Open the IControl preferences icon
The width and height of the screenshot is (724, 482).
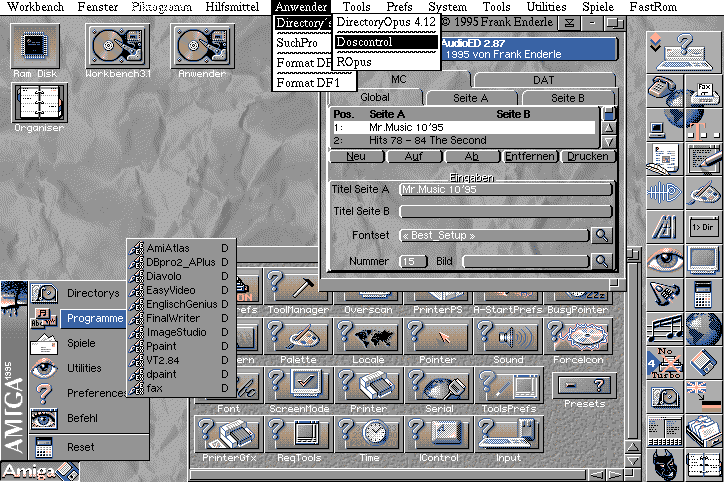pyautogui.click(x=438, y=434)
